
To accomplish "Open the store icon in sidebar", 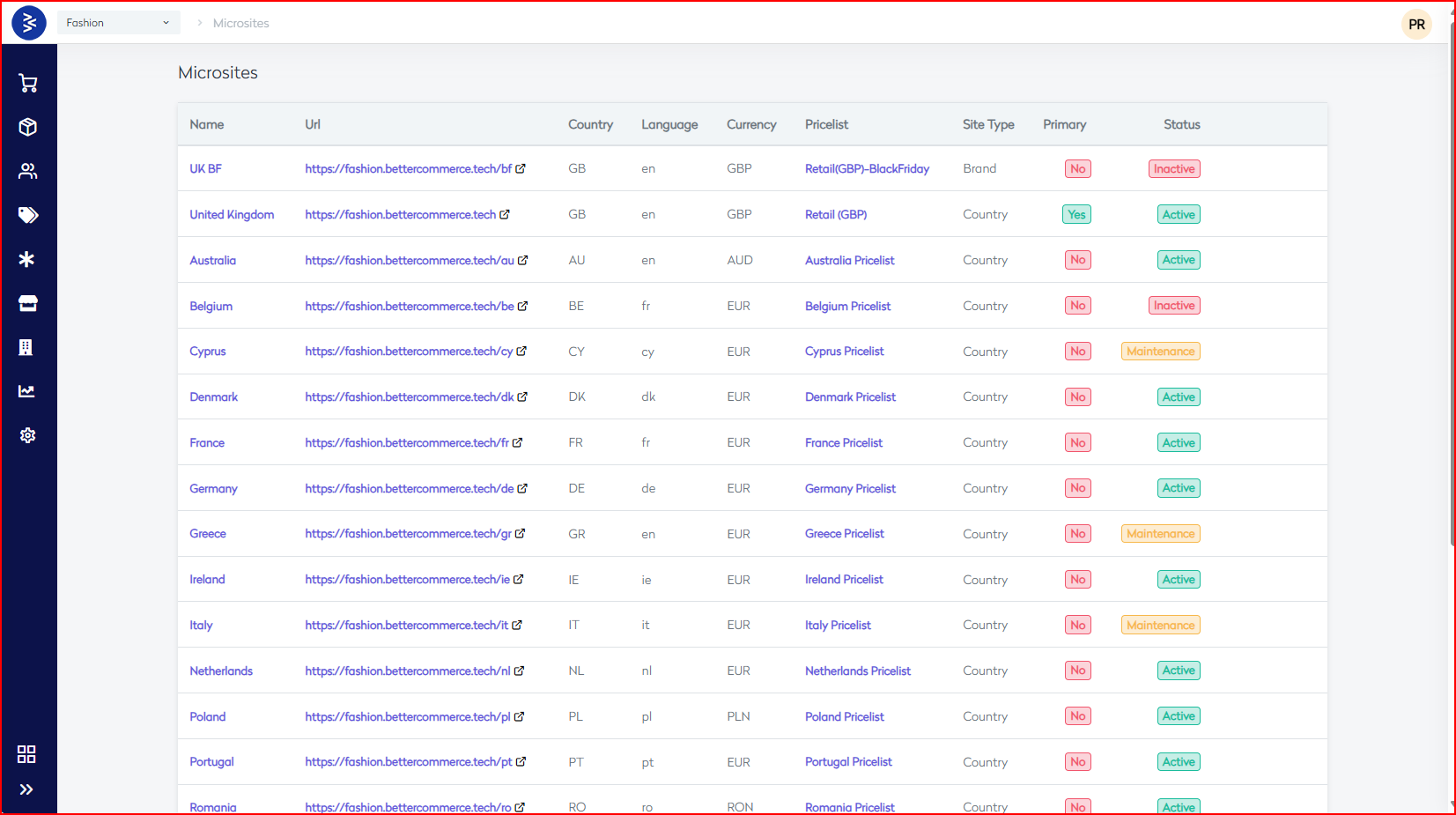I will [28, 303].
